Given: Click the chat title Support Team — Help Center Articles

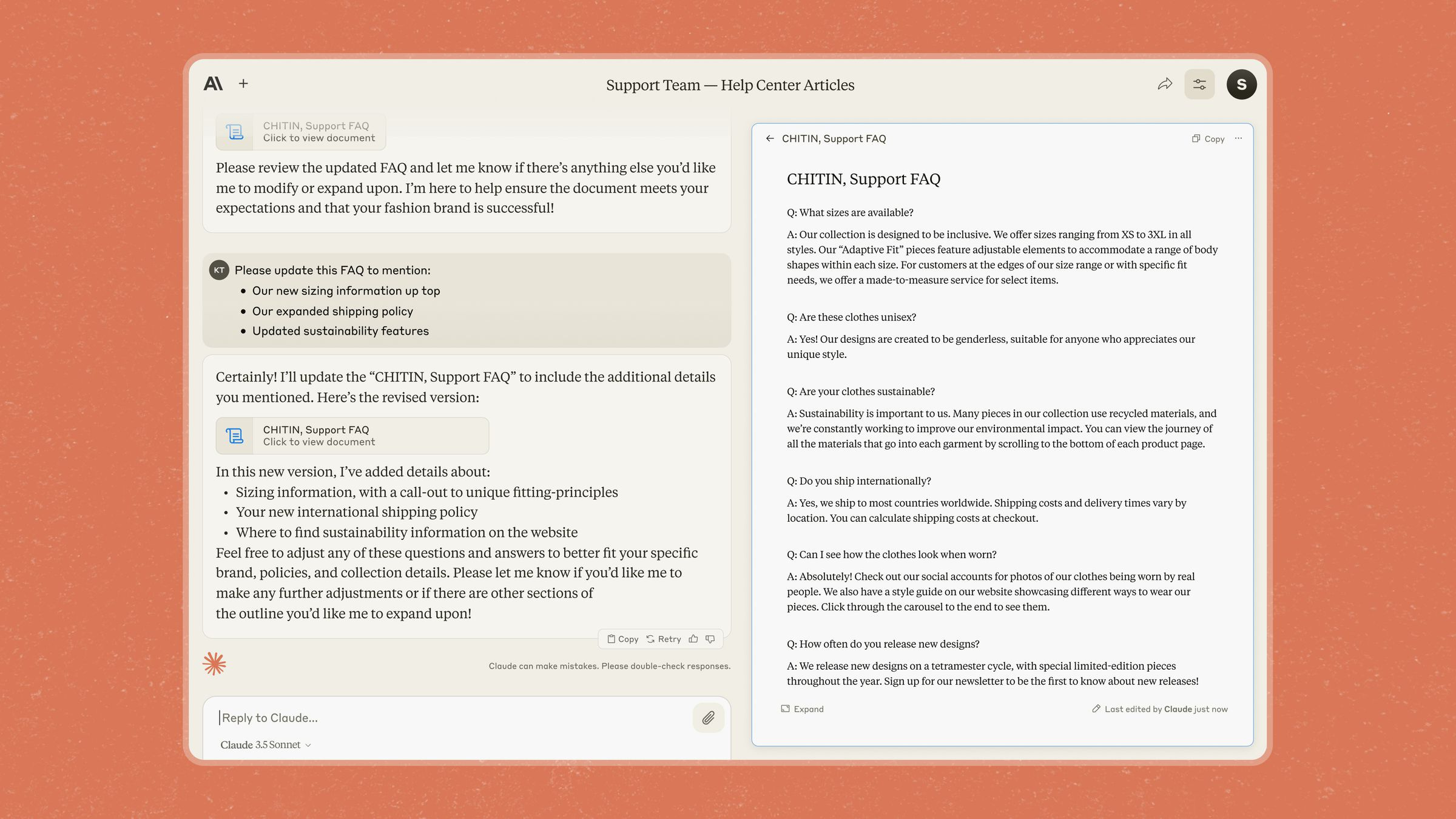Looking at the screenshot, I should (x=730, y=85).
